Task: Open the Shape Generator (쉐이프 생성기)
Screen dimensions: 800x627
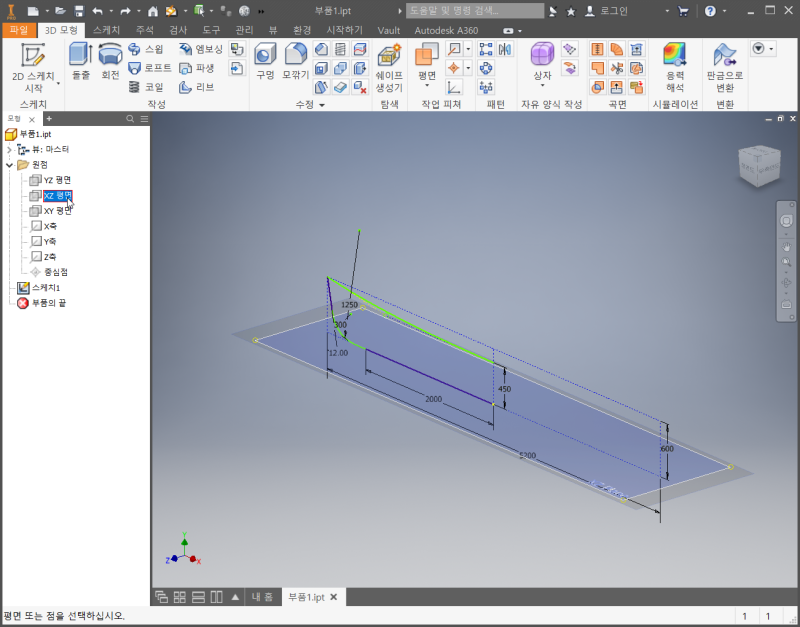Action: pos(389,68)
